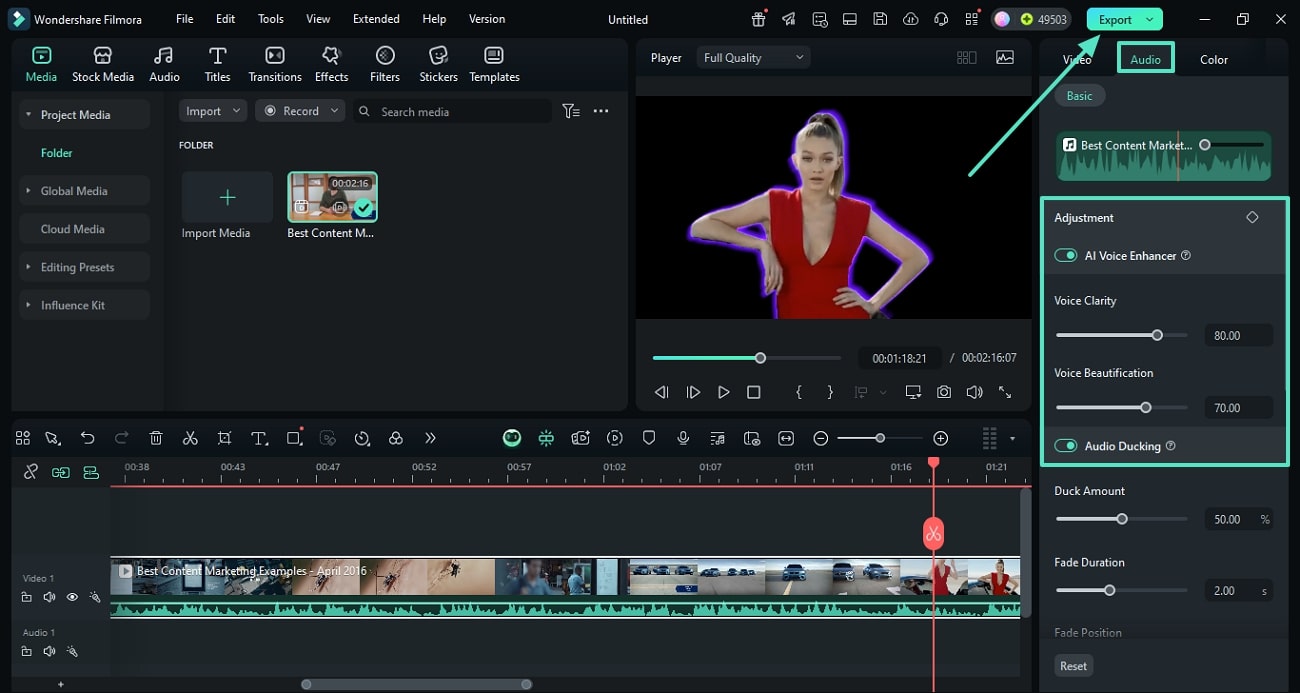This screenshot has height=693, width=1300.
Task: Click the scopes image icon in player header
Action: (x=1004, y=58)
